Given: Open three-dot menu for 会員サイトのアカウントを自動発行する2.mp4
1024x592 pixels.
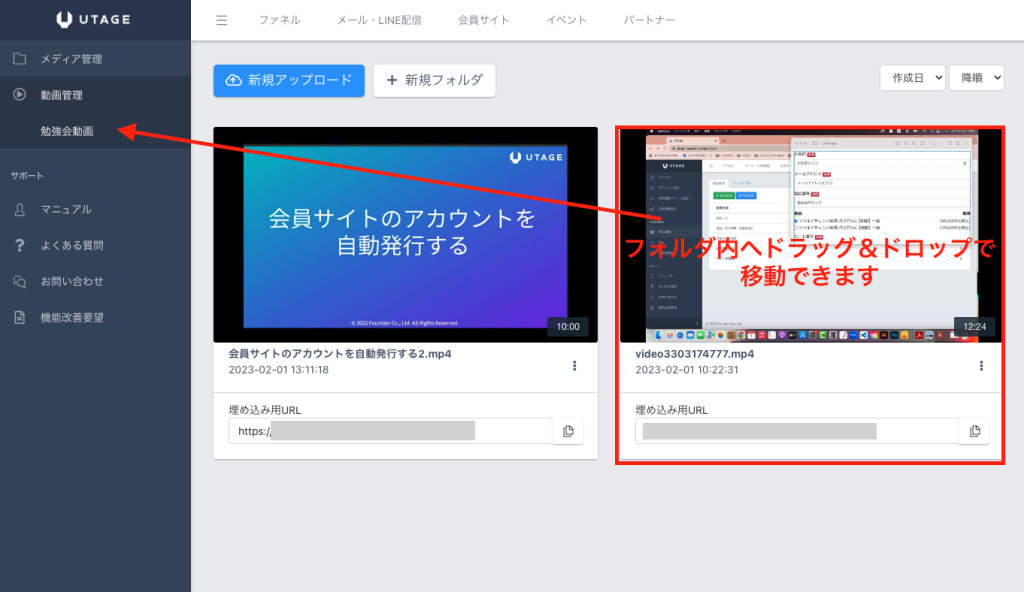Looking at the screenshot, I should pyautogui.click(x=574, y=366).
